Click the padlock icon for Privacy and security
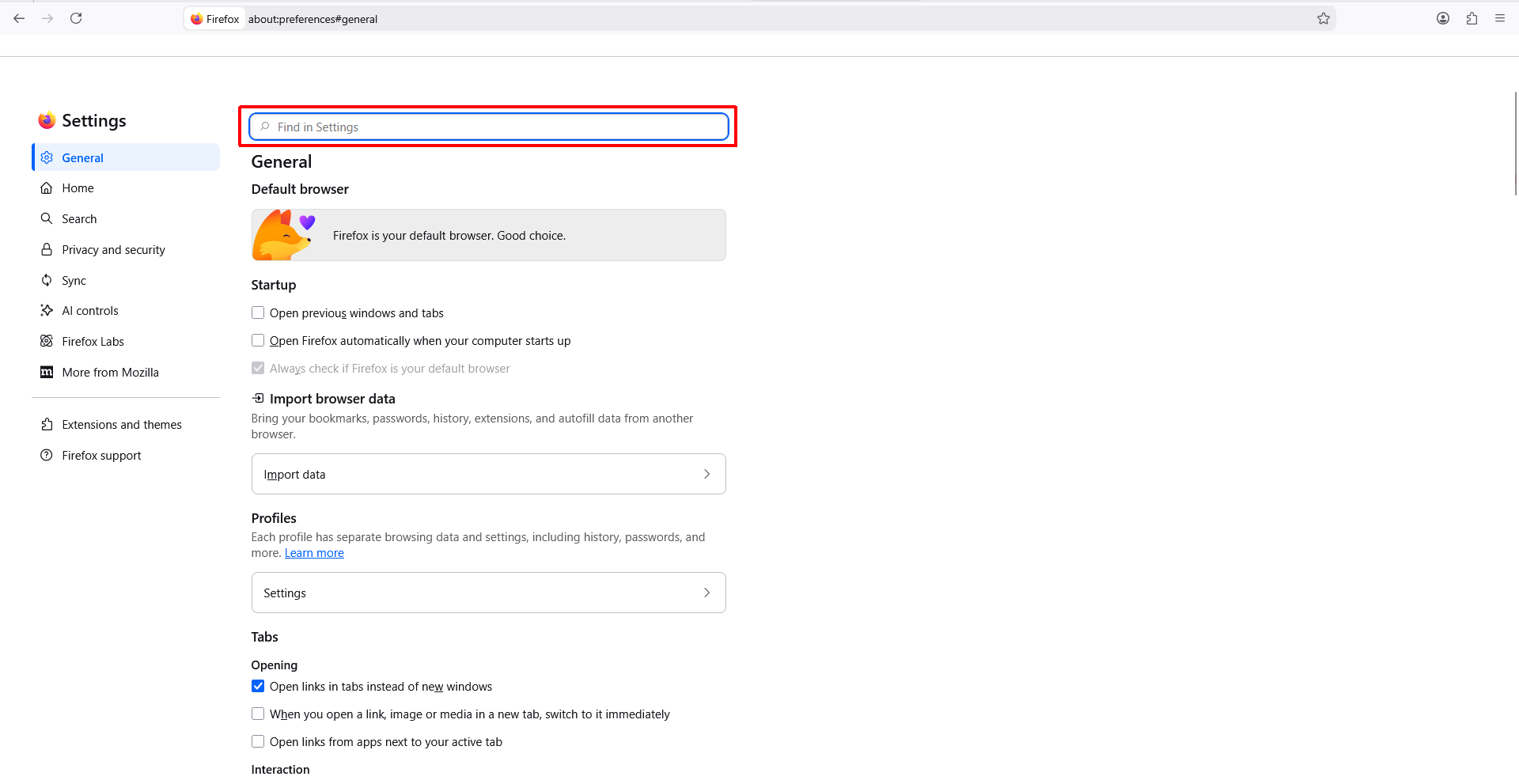 [x=47, y=249]
